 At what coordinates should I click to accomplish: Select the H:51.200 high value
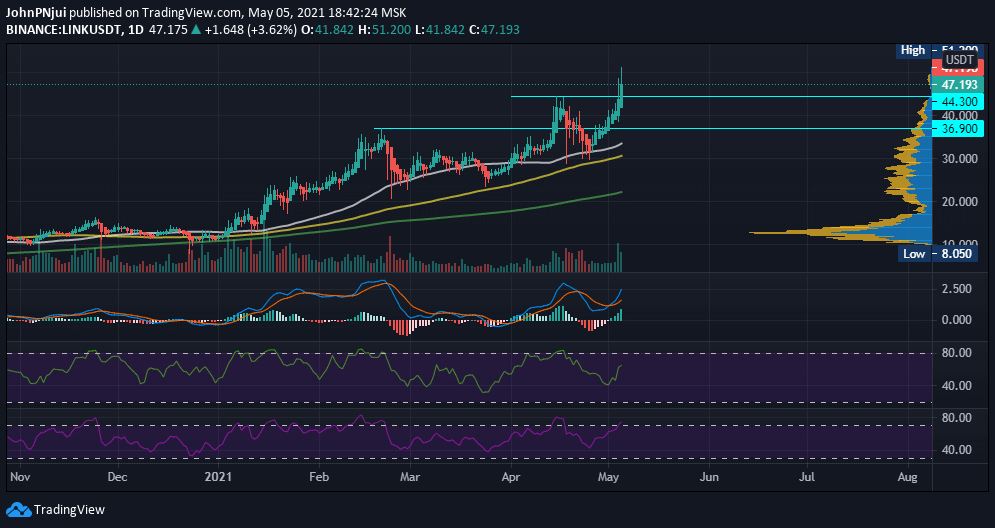coord(385,29)
